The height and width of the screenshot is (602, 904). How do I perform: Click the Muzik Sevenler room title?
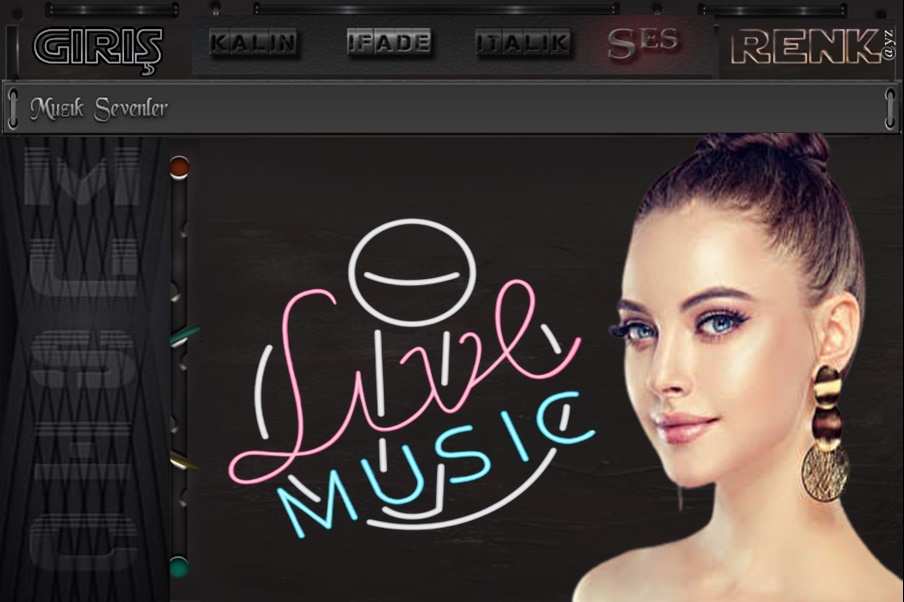pos(99,108)
